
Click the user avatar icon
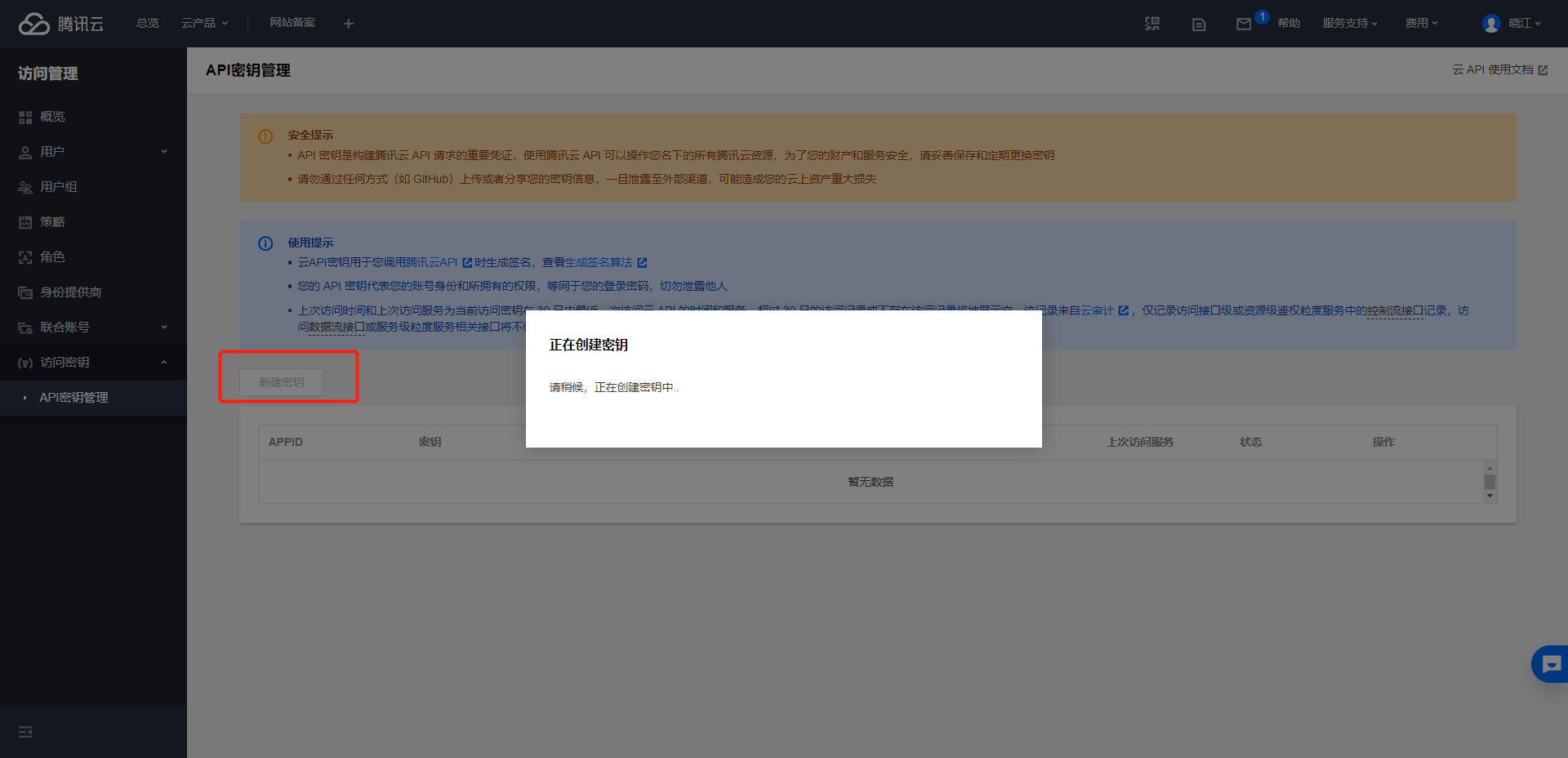[x=1491, y=24]
